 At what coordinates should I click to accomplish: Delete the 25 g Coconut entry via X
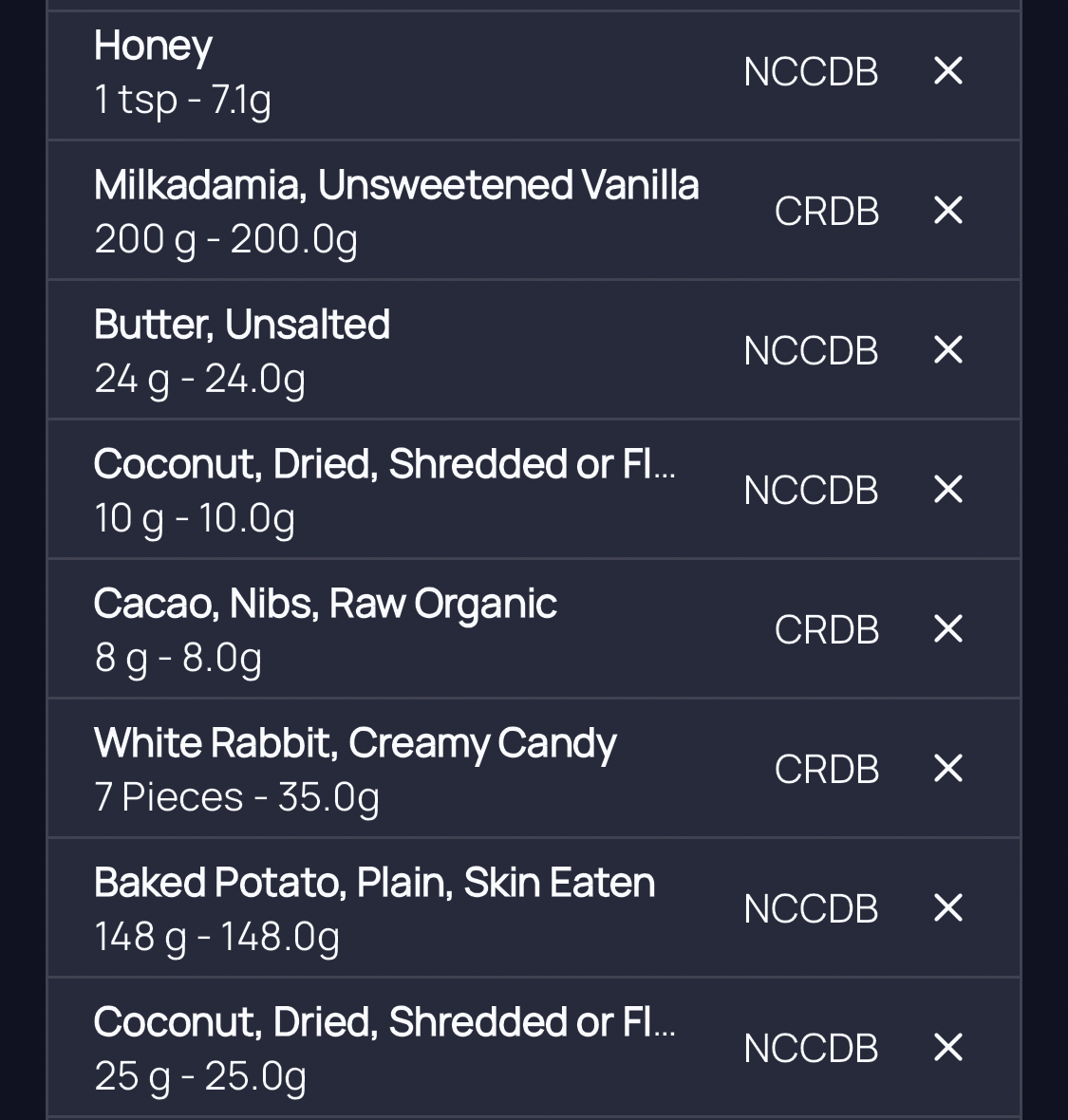948,1047
